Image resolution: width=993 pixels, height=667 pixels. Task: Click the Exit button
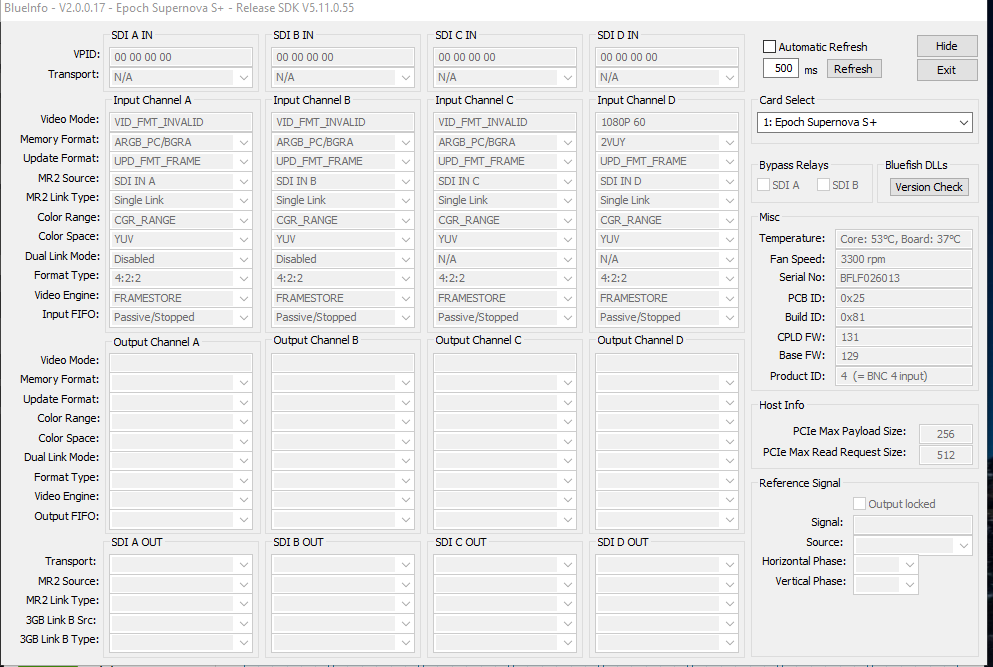tap(946, 70)
